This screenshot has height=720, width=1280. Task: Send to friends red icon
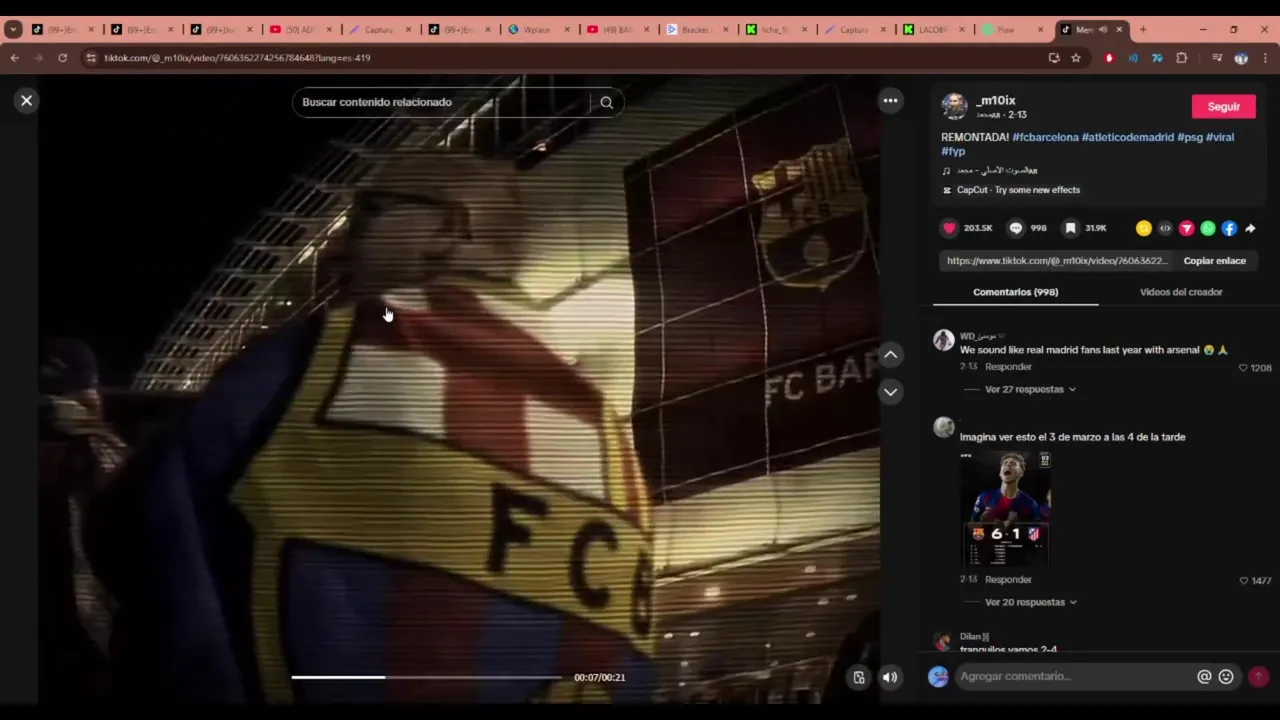point(1186,228)
